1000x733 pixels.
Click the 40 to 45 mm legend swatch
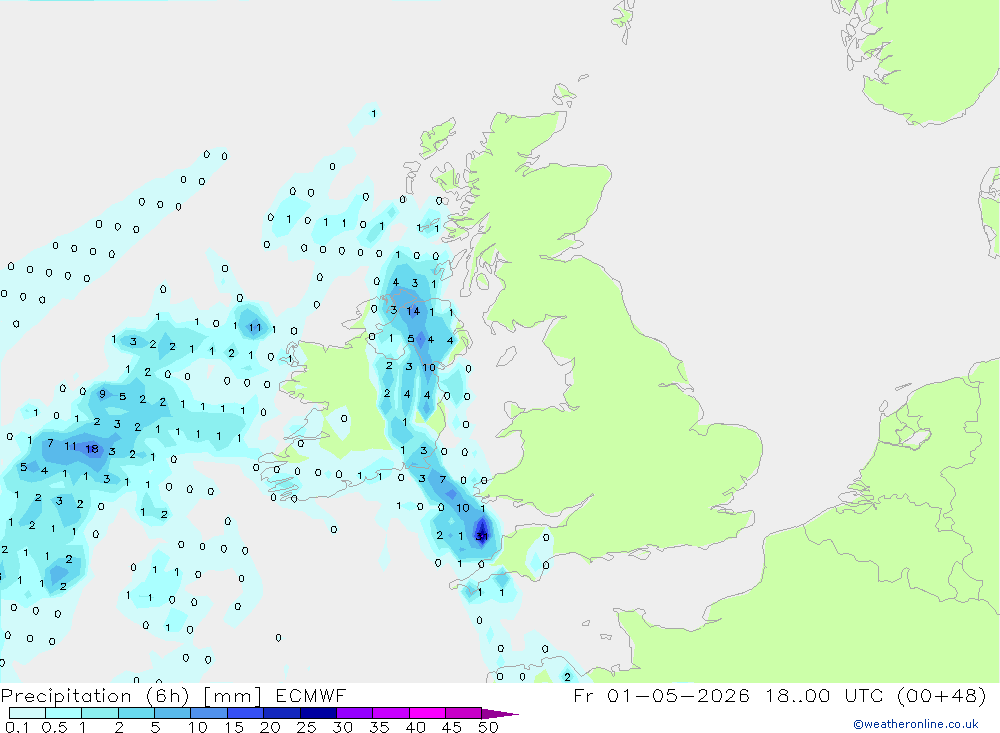tap(427, 713)
